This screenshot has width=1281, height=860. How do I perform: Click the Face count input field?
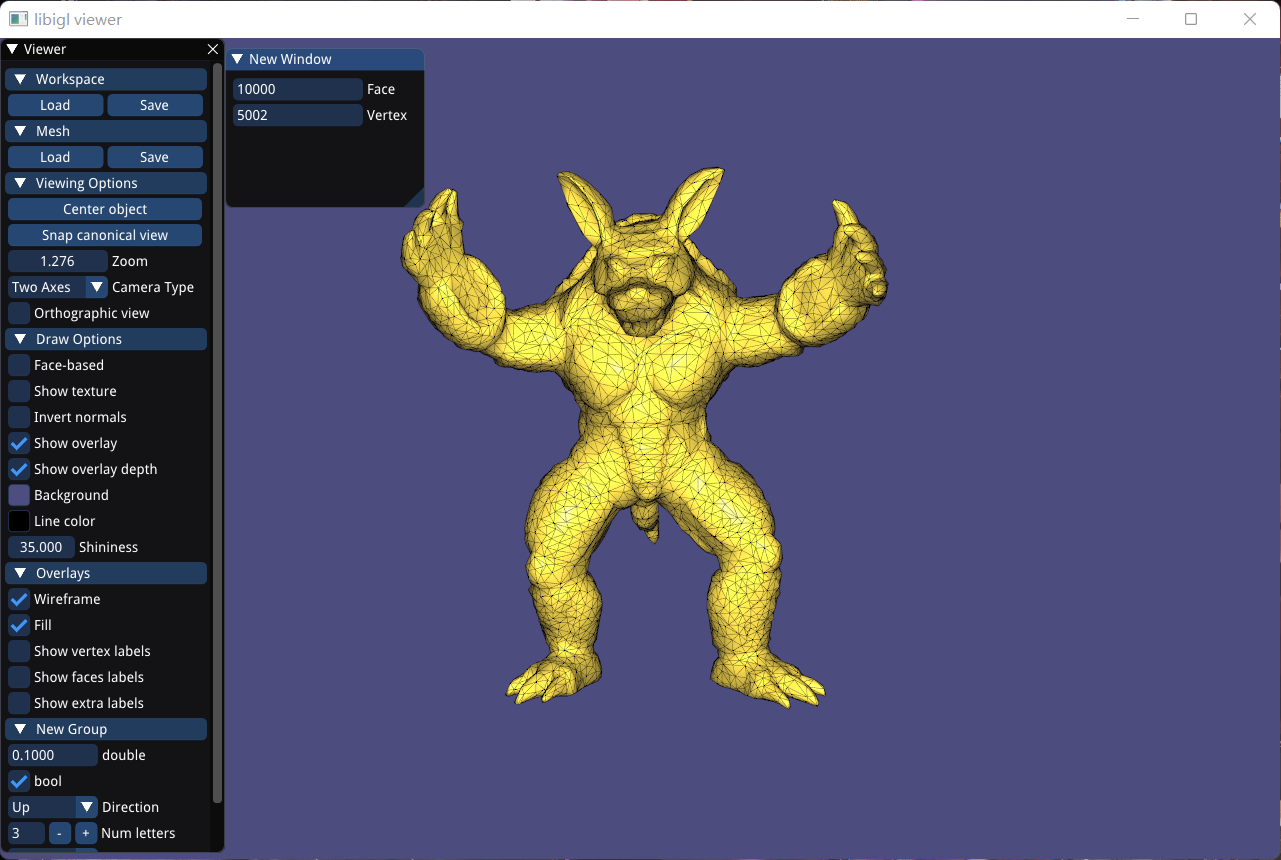point(297,88)
